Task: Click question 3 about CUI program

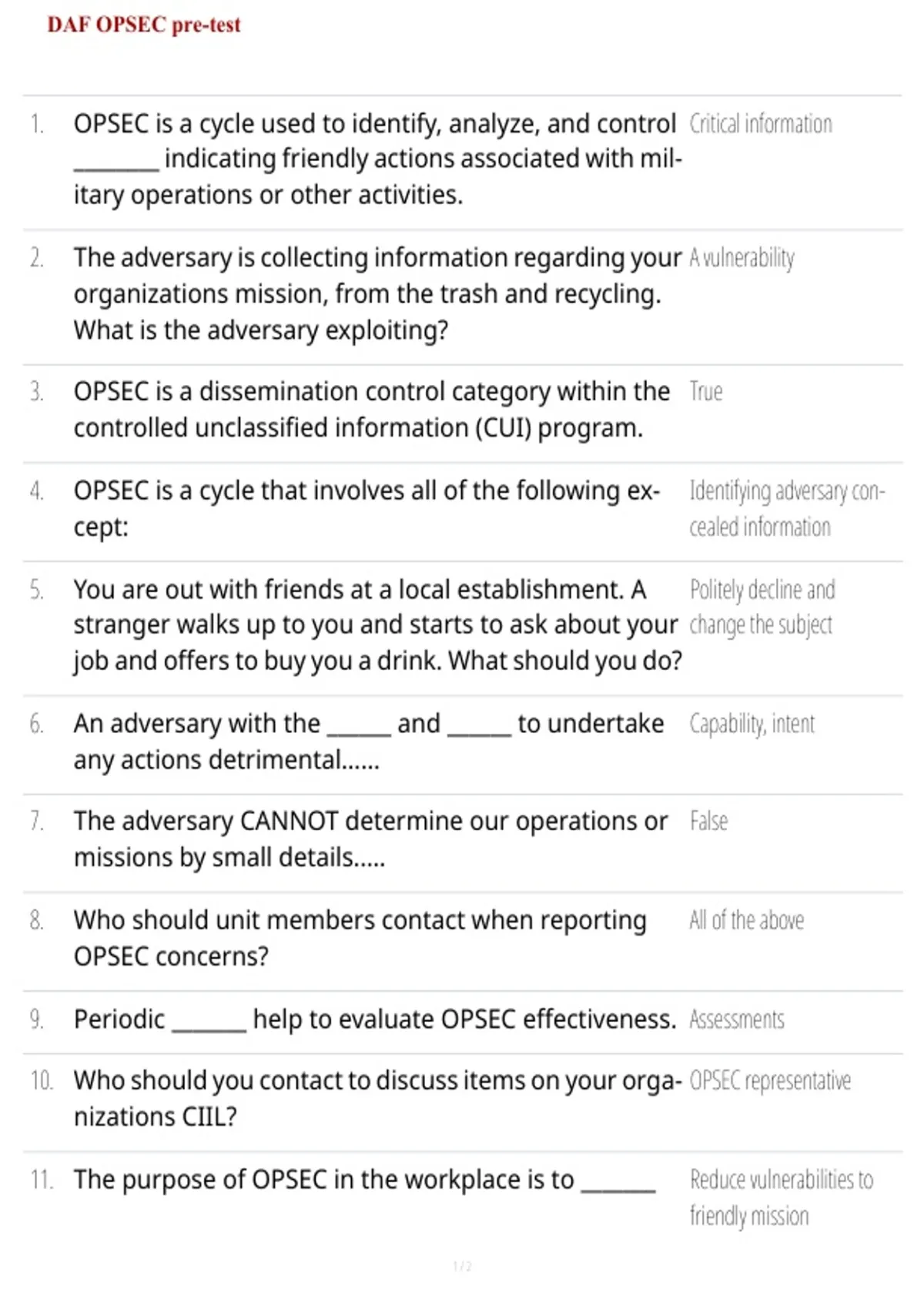Action: tap(372, 410)
